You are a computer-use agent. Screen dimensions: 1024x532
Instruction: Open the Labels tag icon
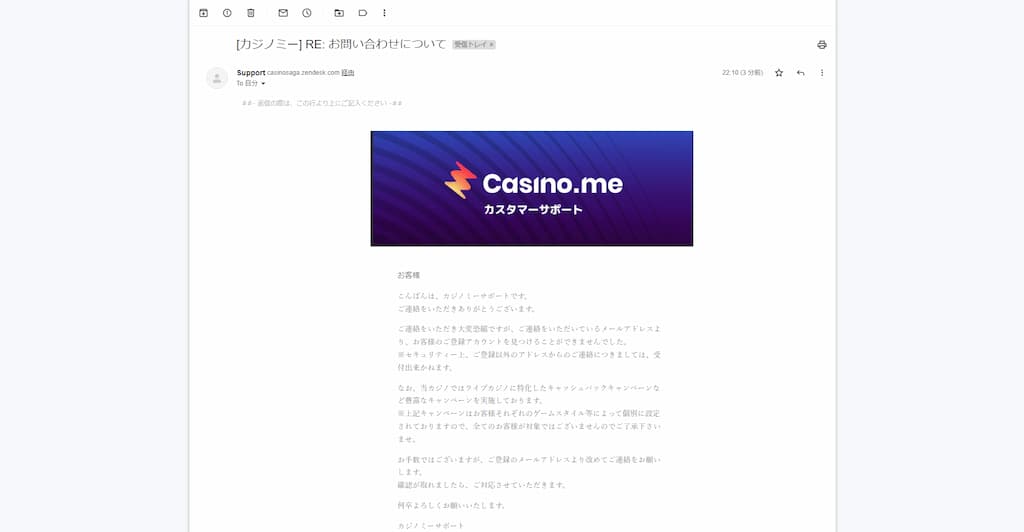pos(362,13)
